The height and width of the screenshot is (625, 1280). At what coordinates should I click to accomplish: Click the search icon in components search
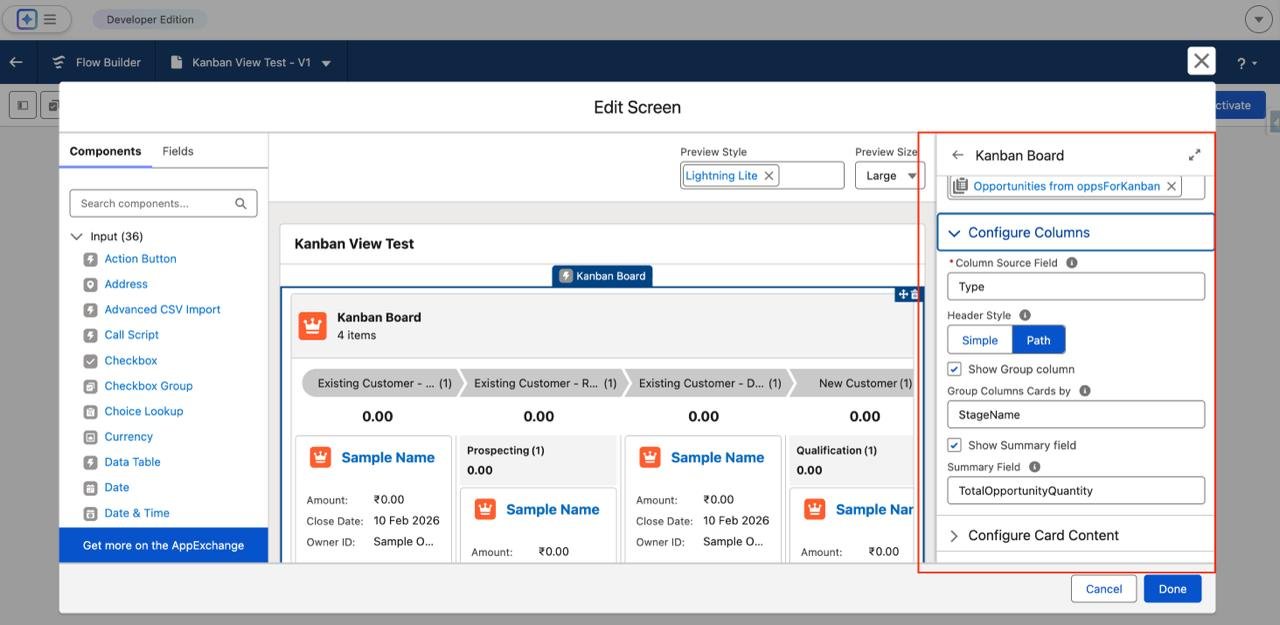pos(241,203)
